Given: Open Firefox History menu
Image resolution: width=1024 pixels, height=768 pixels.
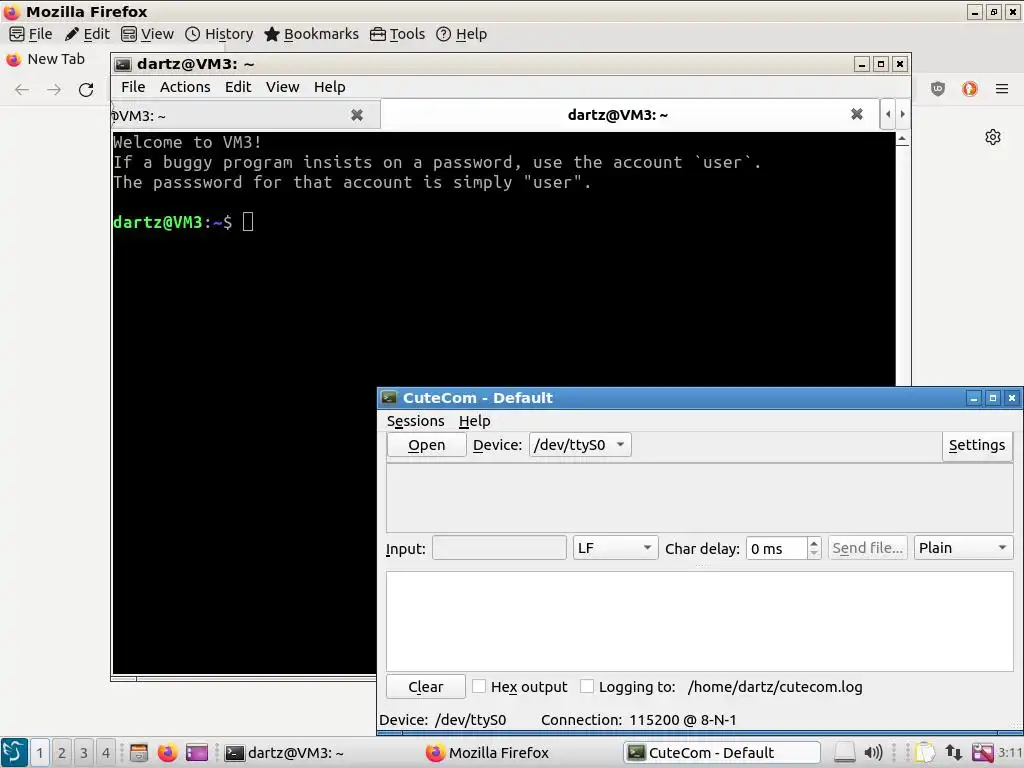Looking at the screenshot, I should coord(219,34).
